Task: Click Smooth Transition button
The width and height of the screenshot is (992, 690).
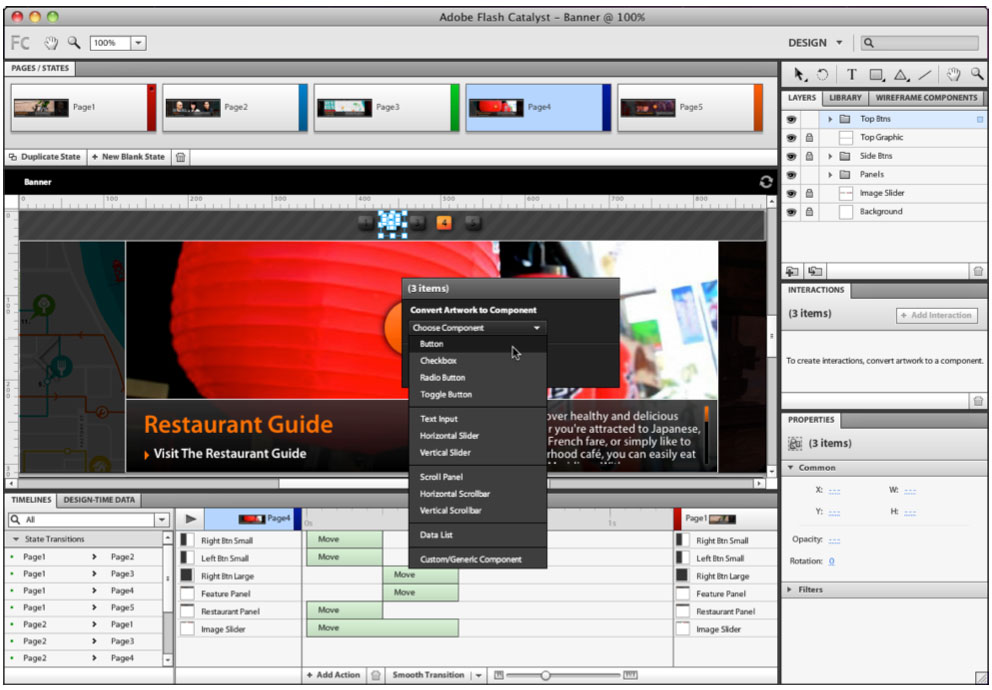Action: coord(428,675)
